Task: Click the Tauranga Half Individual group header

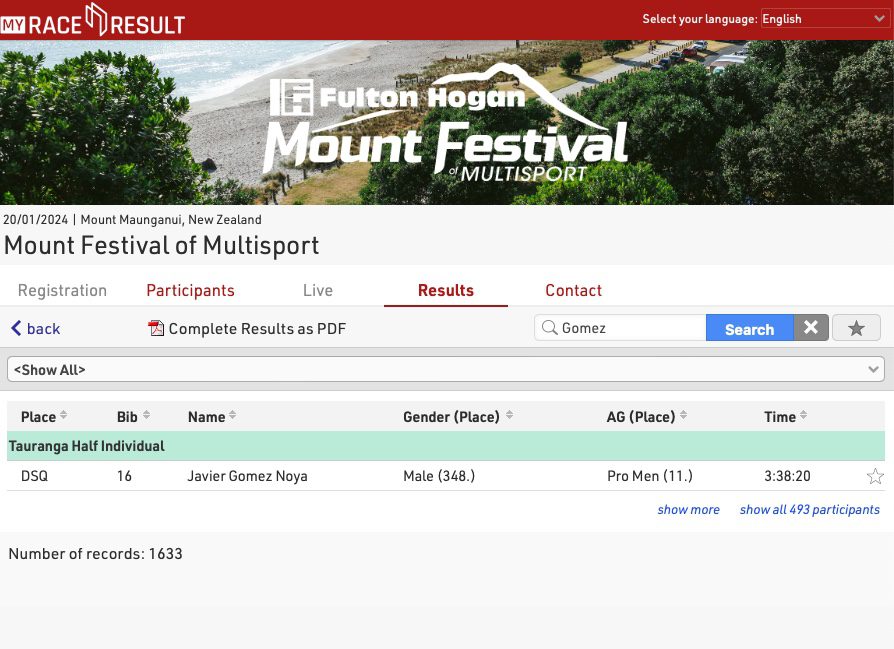Action: [446, 446]
